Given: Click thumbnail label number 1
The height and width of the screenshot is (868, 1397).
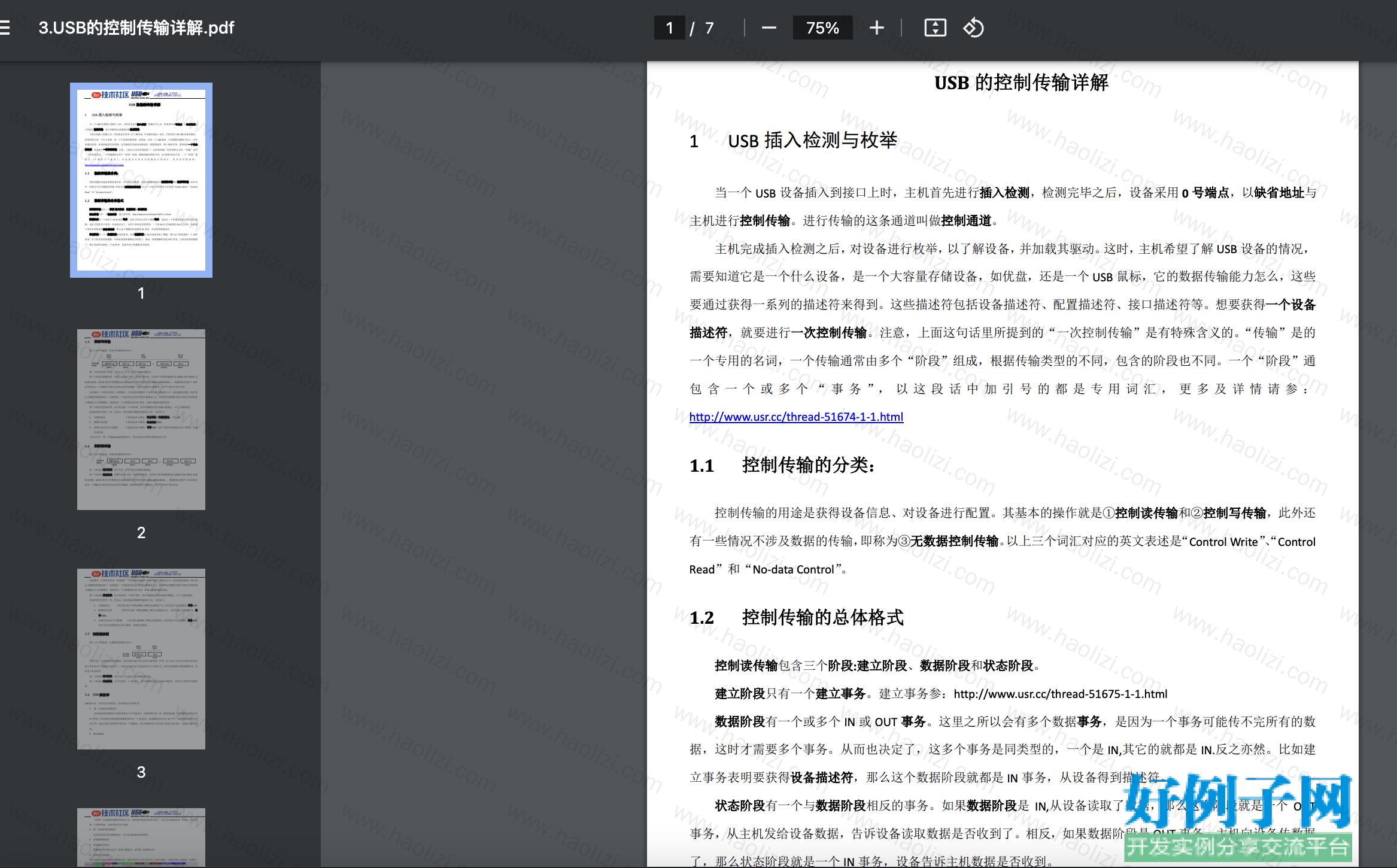Looking at the screenshot, I should [141, 293].
